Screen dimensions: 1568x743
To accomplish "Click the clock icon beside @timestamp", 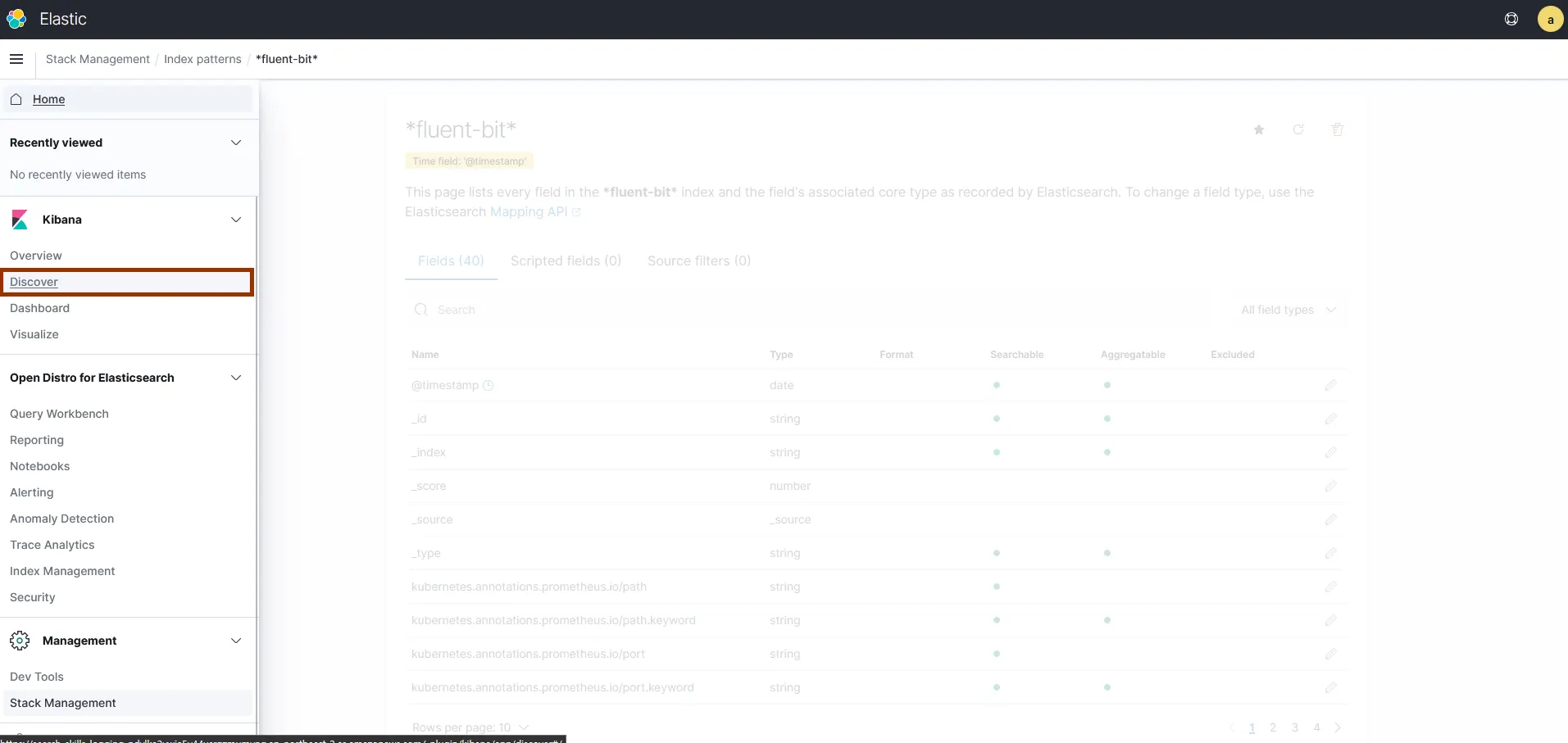I will [489, 385].
